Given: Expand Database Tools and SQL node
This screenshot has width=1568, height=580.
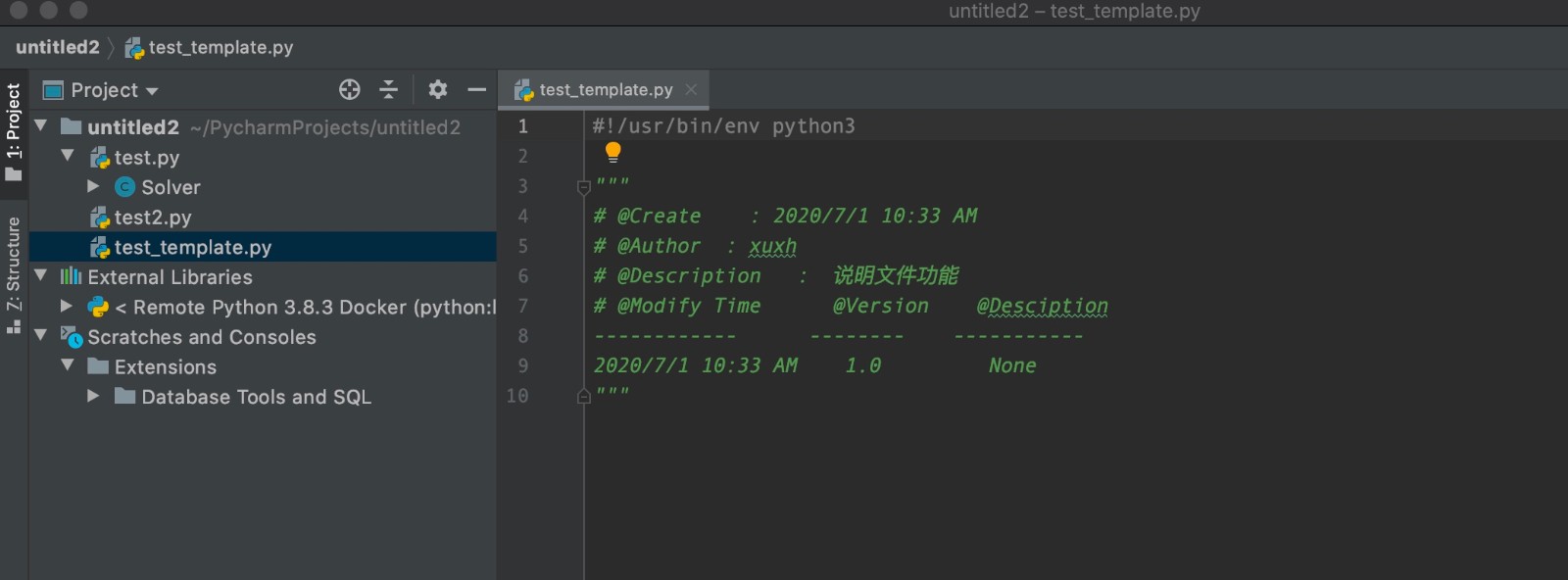Looking at the screenshot, I should pyautogui.click(x=94, y=396).
